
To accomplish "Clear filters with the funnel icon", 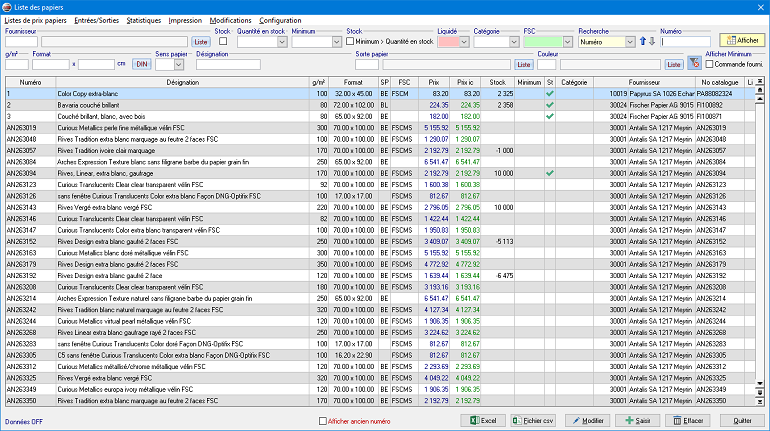I will [x=694, y=64].
